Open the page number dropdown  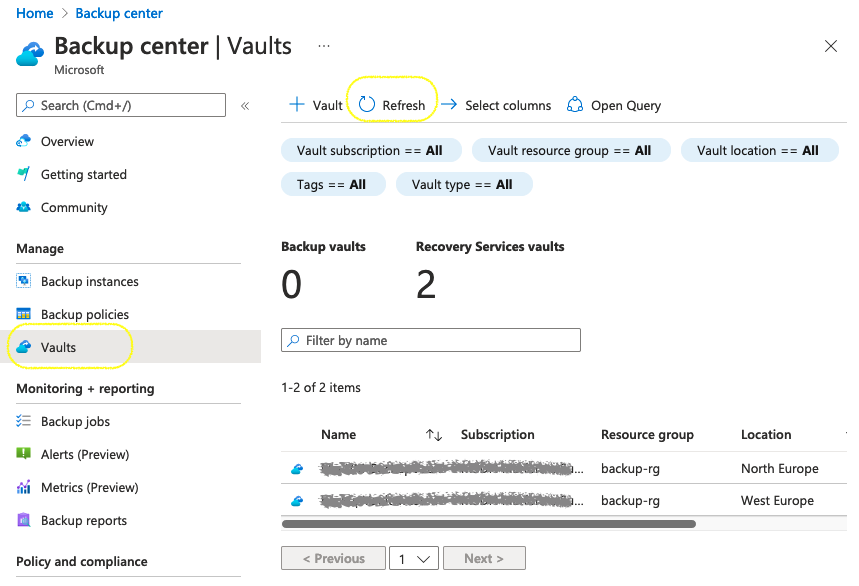pyautogui.click(x=414, y=558)
